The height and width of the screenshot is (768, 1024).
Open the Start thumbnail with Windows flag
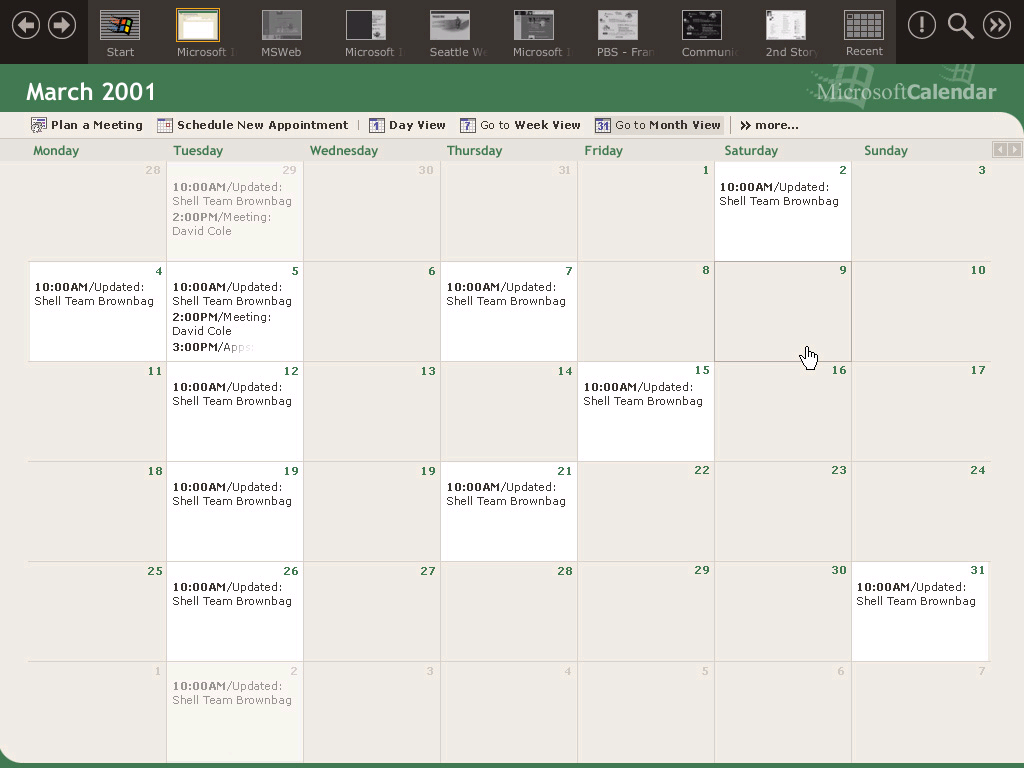pos(120,33)
